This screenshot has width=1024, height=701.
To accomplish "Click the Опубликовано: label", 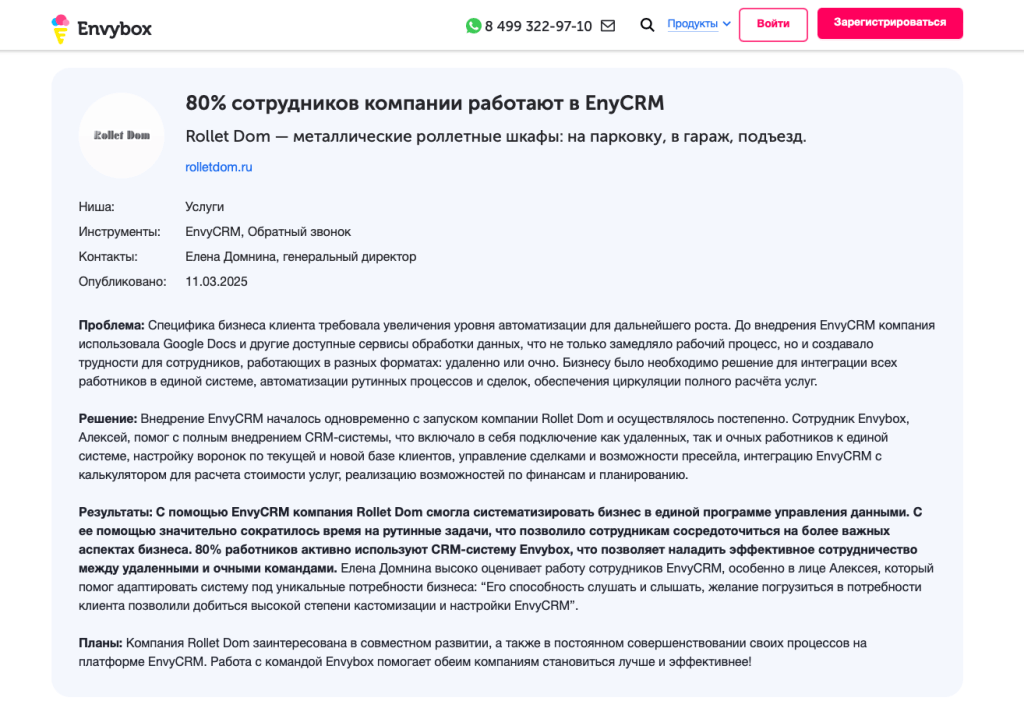I will click(x=123, y=282).
